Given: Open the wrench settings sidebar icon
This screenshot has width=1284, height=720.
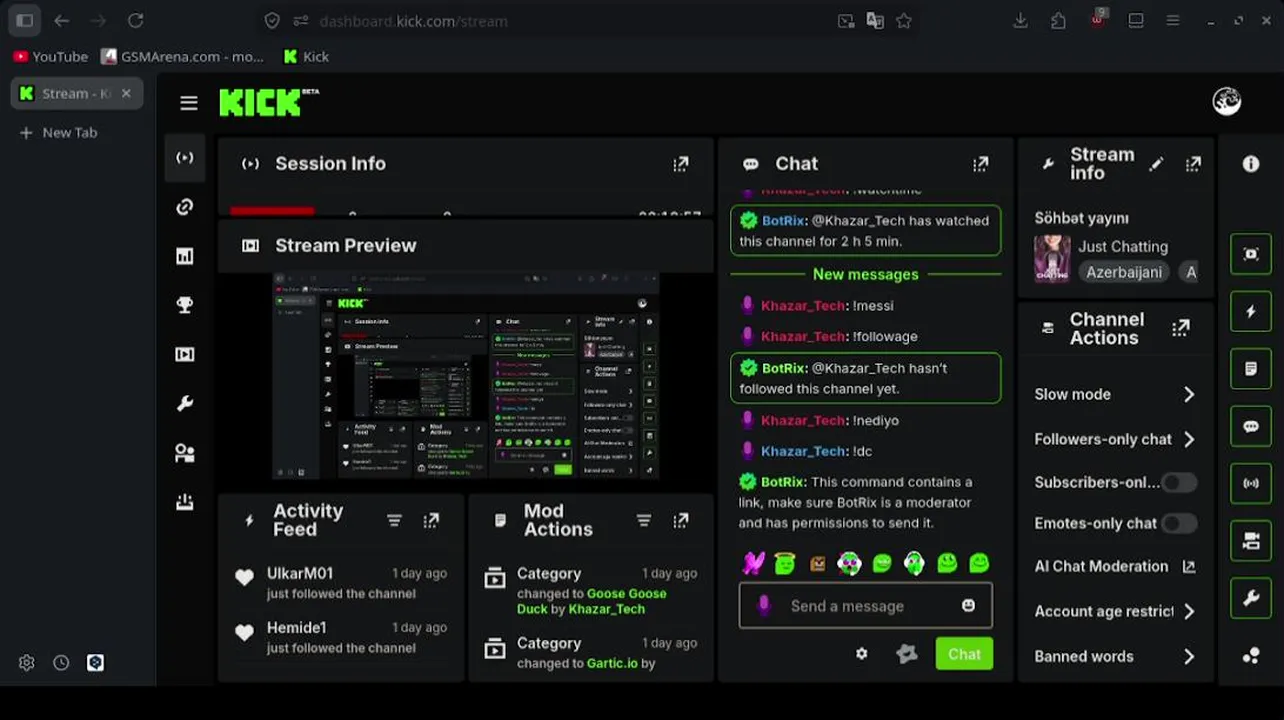Looking at the screenshot, I should click(185, 404).
